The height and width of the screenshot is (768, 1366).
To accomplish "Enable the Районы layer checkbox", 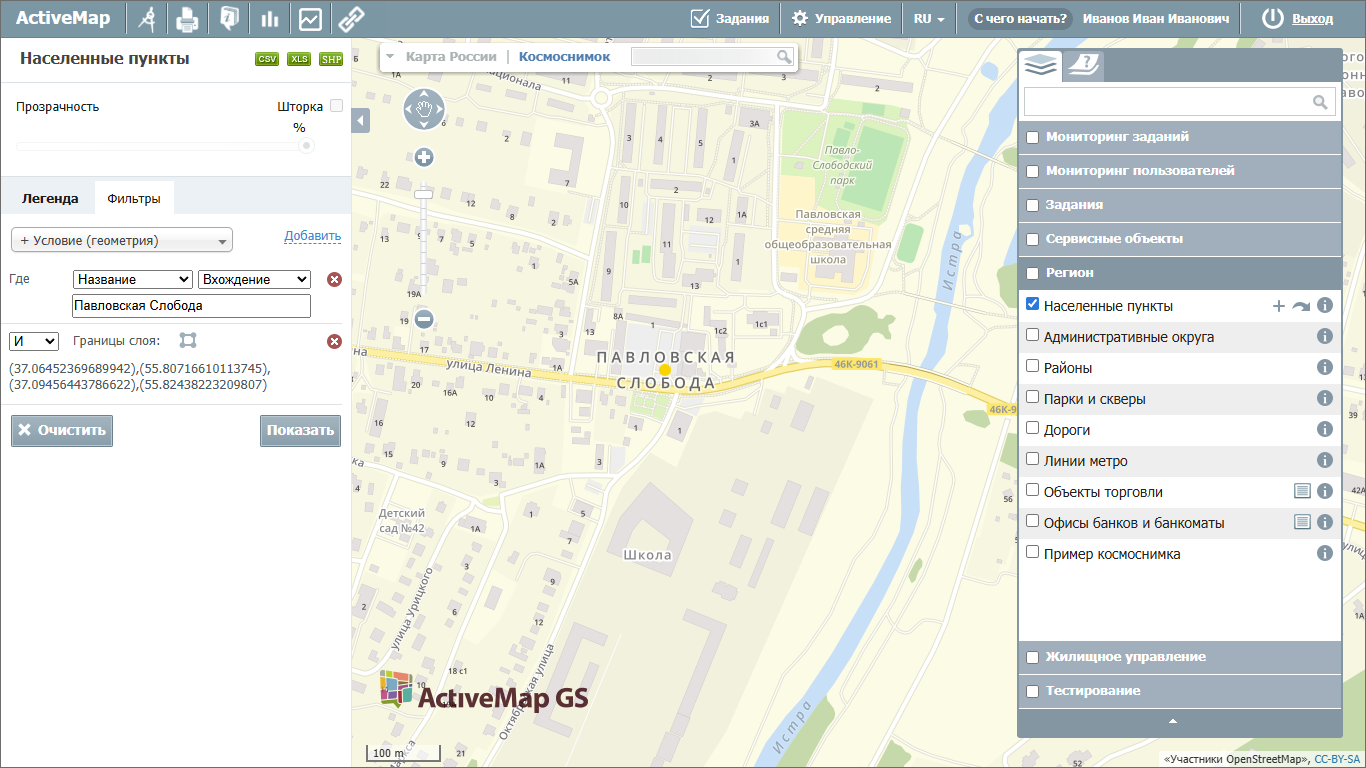I will pos(1033,367).
